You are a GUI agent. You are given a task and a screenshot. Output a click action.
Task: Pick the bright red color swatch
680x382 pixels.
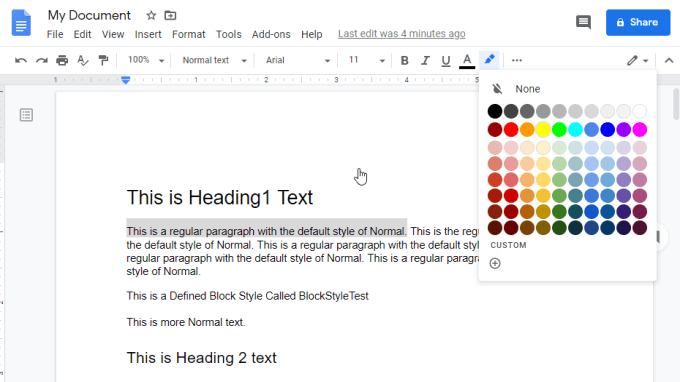coord(511,130)
